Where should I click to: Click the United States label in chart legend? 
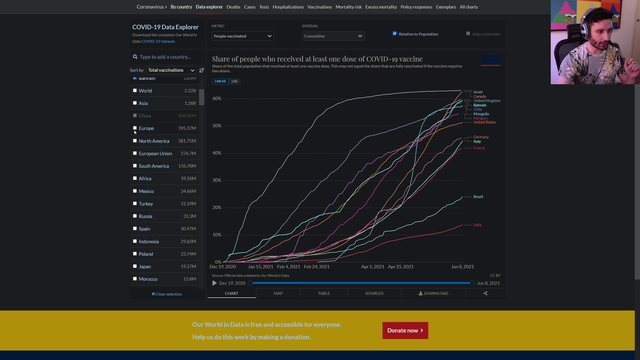pyautogui.click(x=484, y=122)
